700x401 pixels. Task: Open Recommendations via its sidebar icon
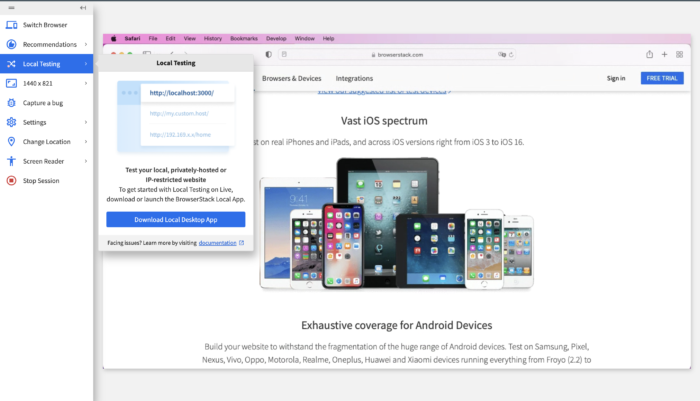pyautogui.click(x=11, y=44)
